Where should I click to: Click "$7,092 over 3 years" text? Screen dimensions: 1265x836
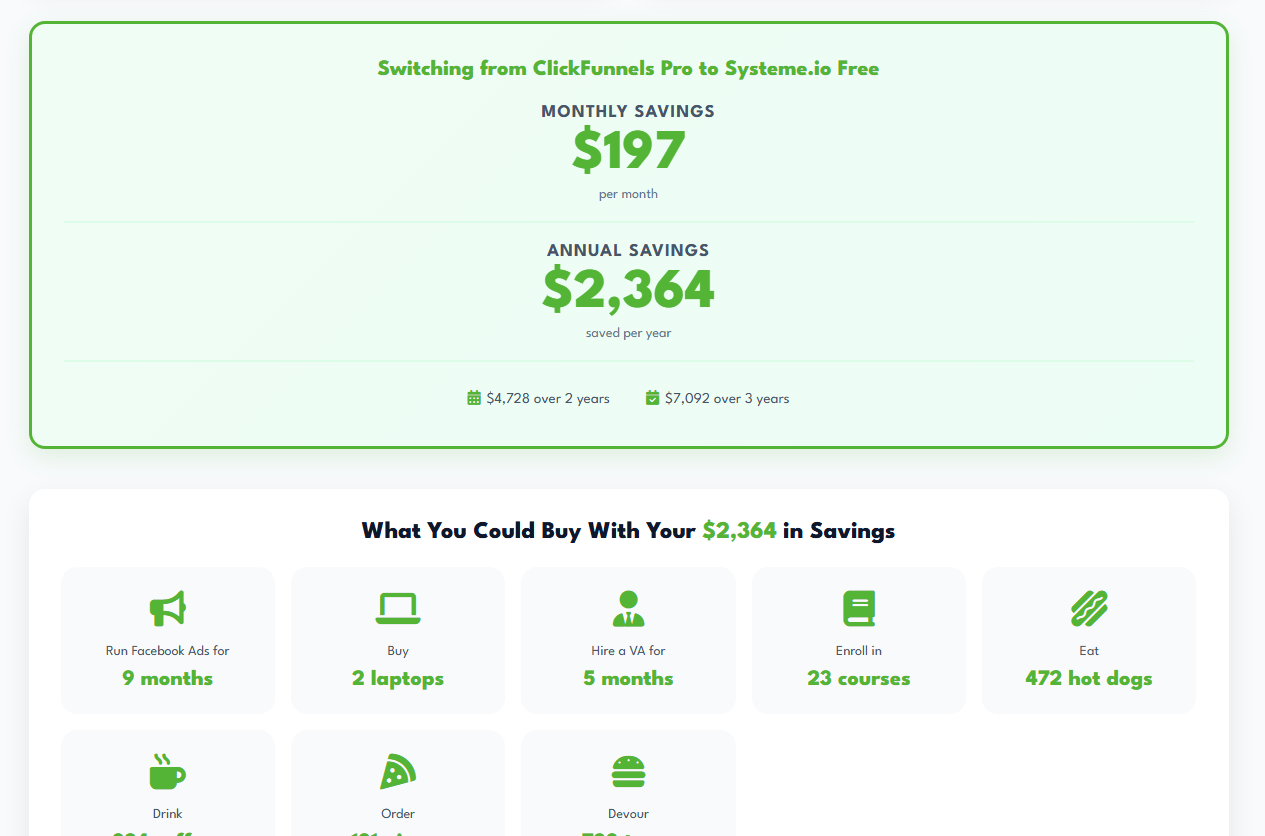click(727, 398)
